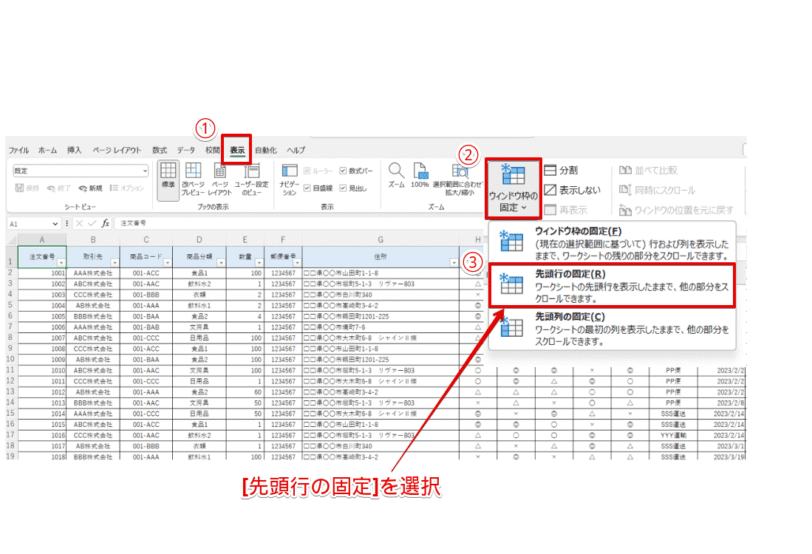
Task: Click the YYY運輸 cell in row 17
Action: tap(673, 435)
